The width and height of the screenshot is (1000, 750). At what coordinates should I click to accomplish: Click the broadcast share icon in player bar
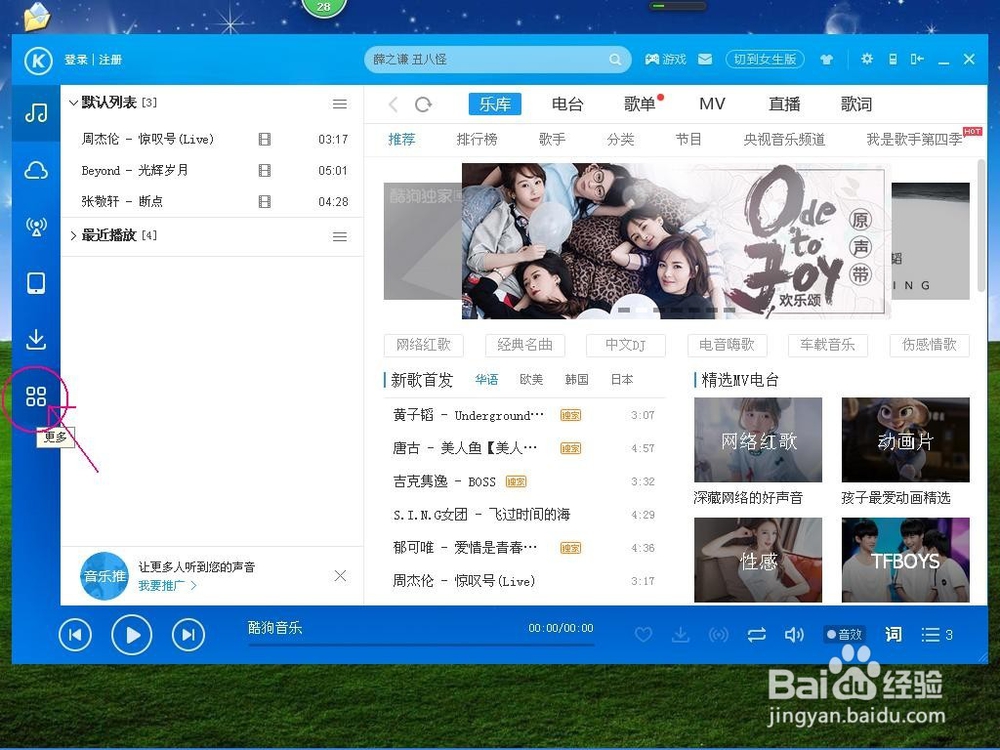719,635
